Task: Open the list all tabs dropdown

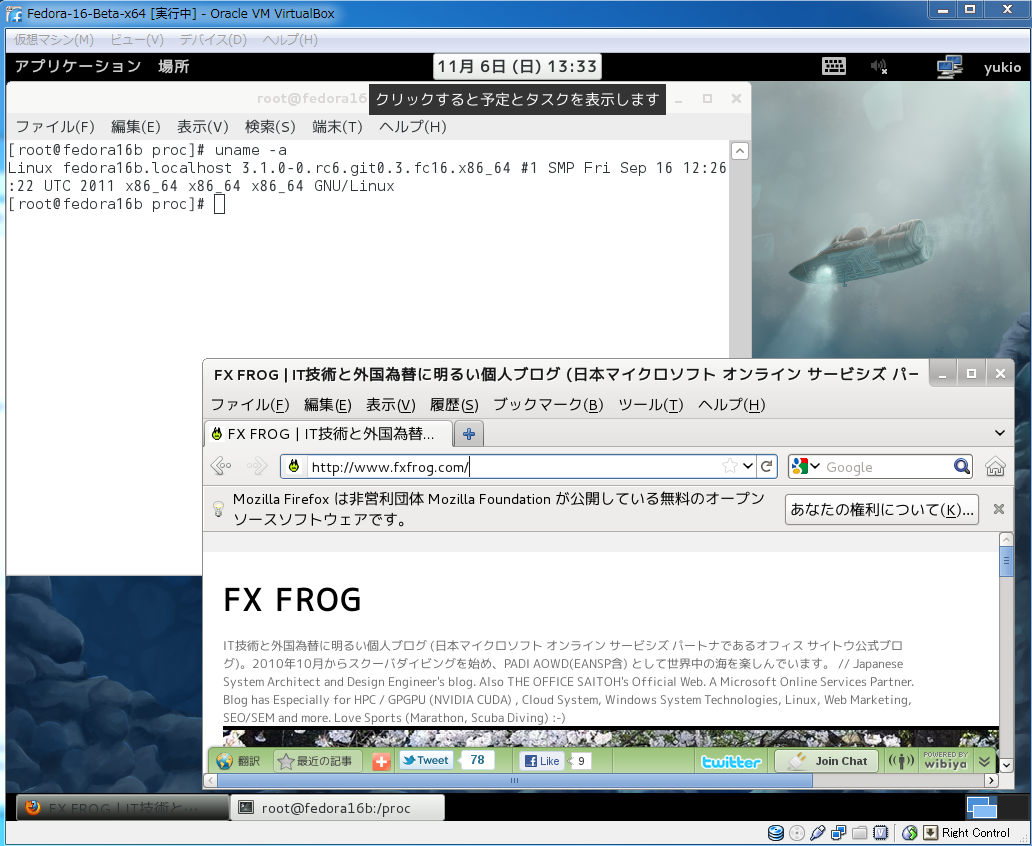Action: click(x=999, y=433)
